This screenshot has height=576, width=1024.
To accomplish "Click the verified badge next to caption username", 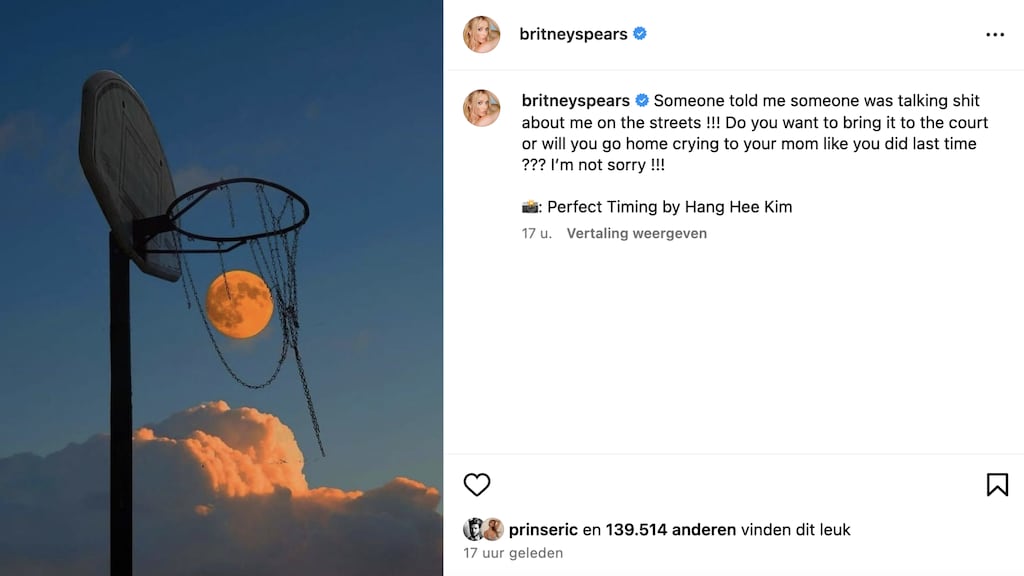I will pyautogui.click(x=642, y=101).
